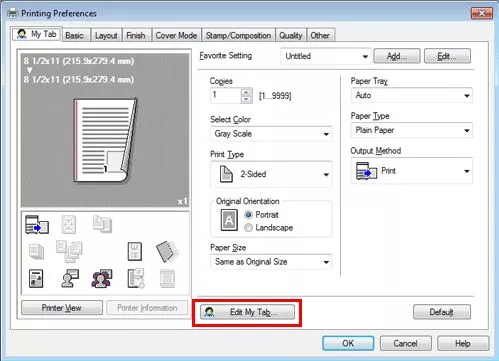Click the '[1...9999]' copies range text
Screen dimensions: 499x361
pyautogui.click(x=275, y=96)
